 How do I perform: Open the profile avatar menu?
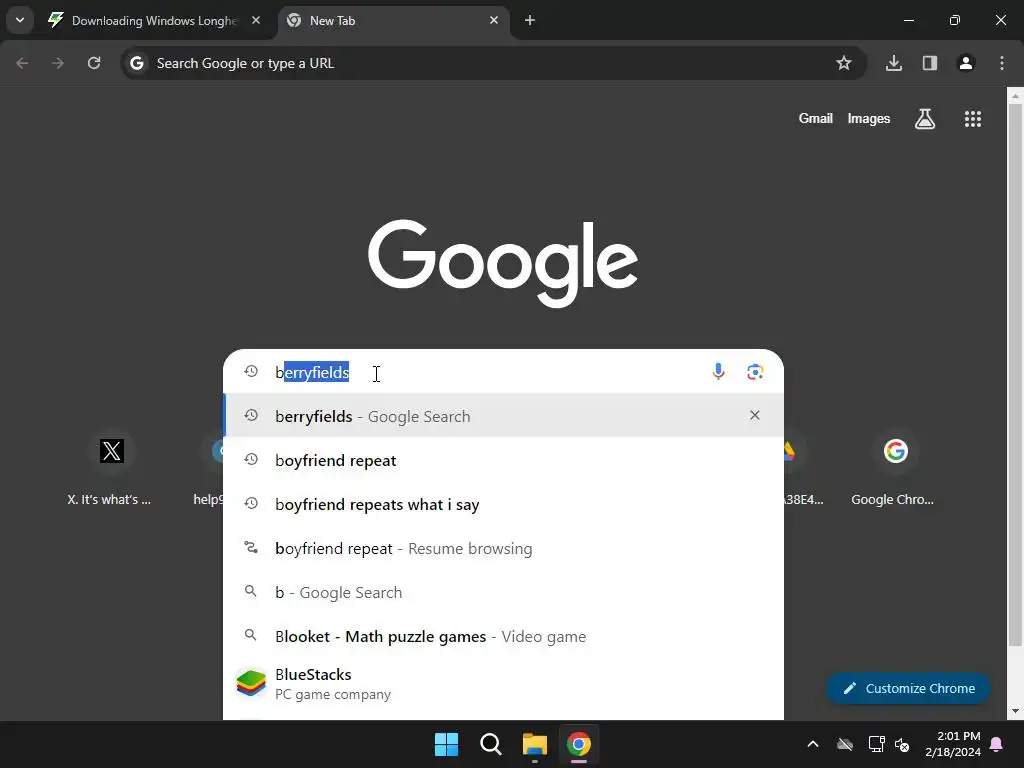coord(966,63)
